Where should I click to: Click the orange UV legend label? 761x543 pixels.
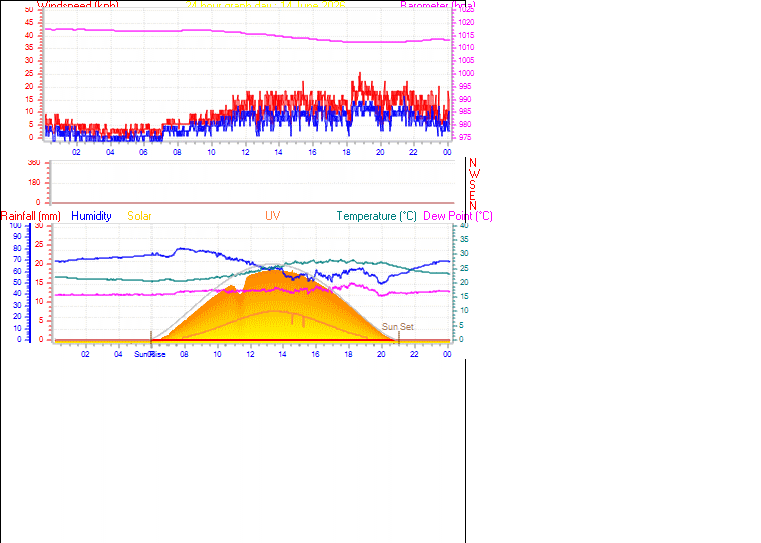pyautogui.click(x=272, y=216)
